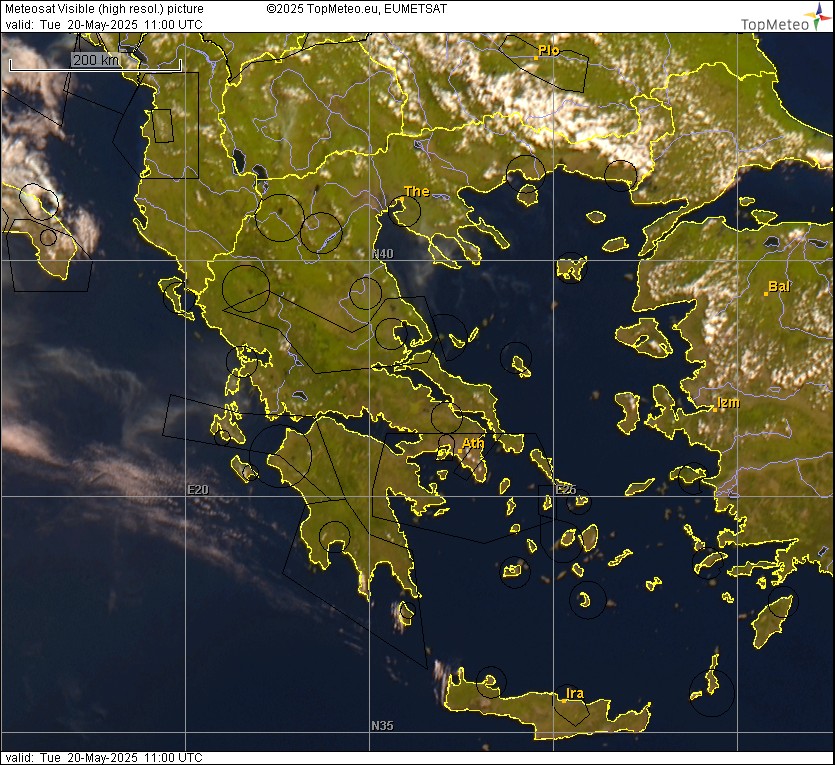Image resolution: width=835 pixels, height=765 pixels.
Task: Click the TopMeteo logo
Action: (785, 18)
